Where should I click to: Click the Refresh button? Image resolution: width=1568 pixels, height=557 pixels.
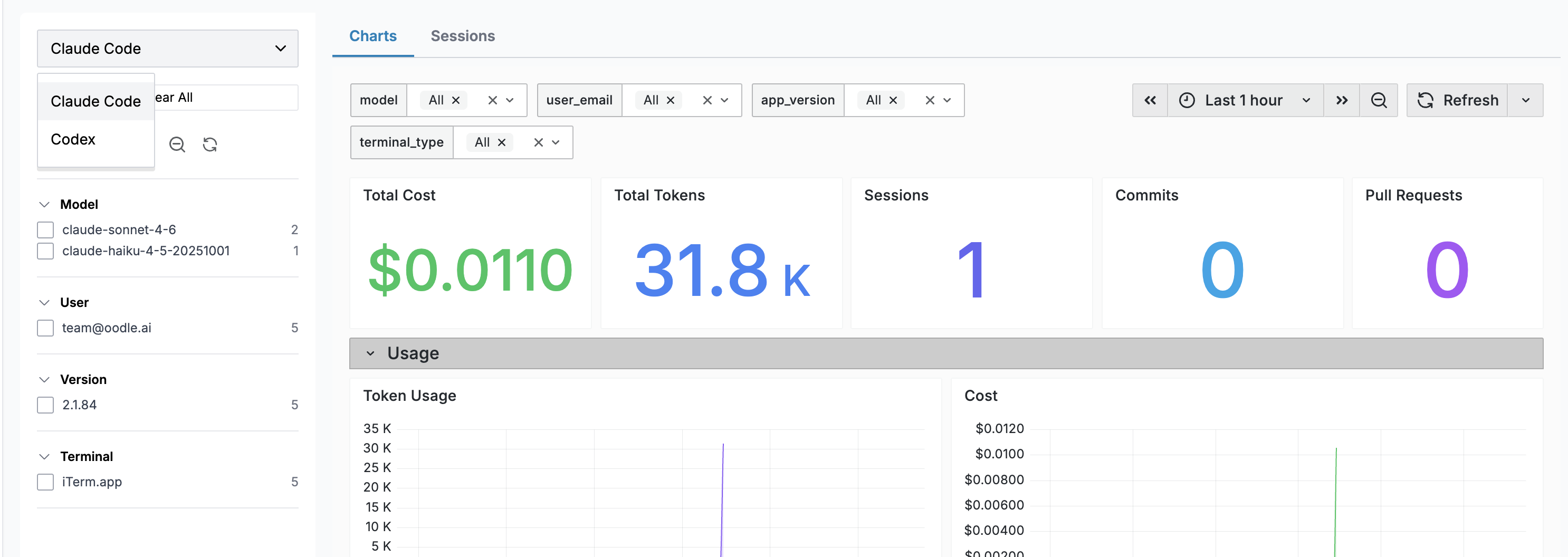pyautogui.click(x=1458, y=100)
